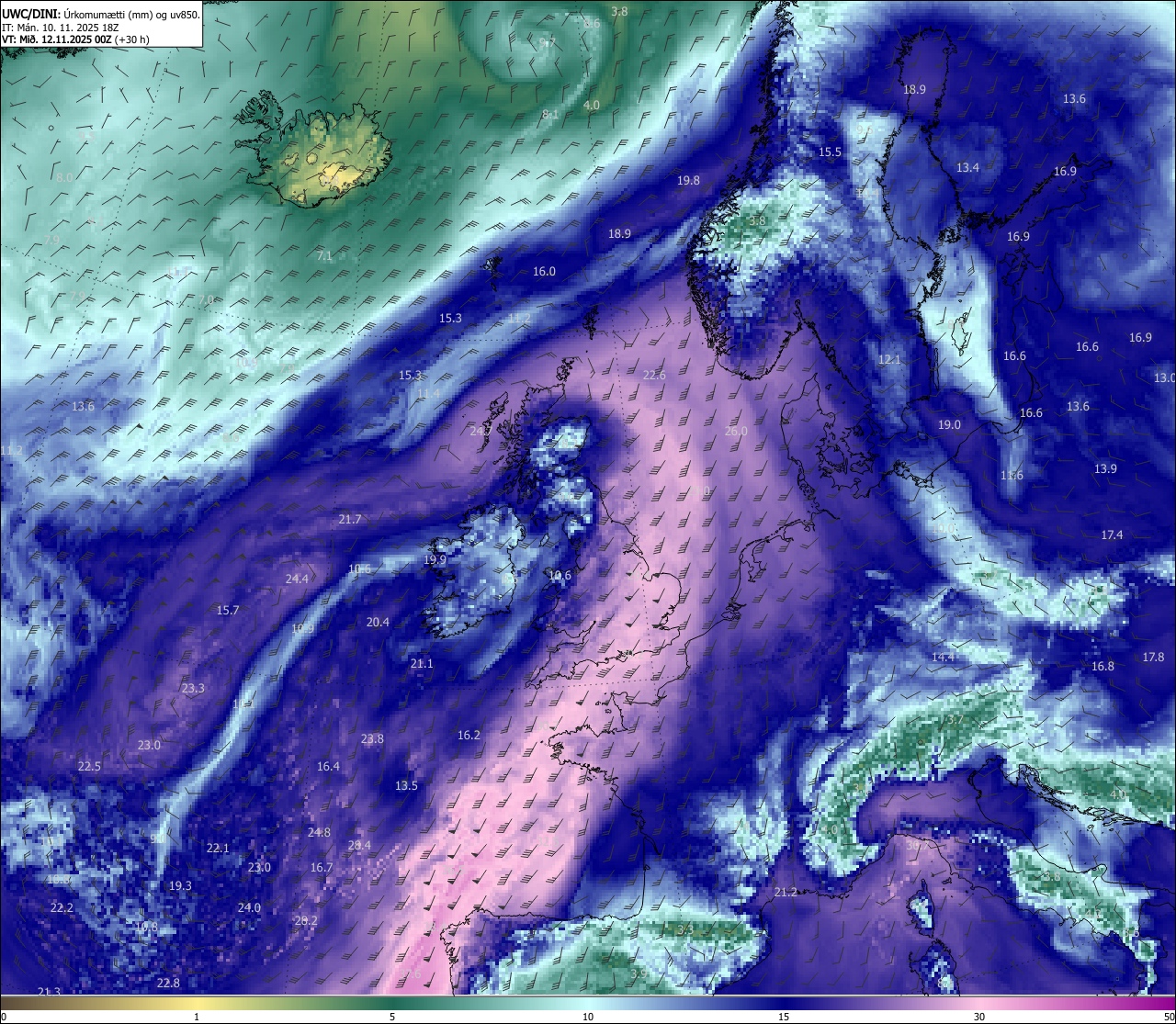
Task: Click the "24.8" value label on the map
Action: tap(319, 833)
